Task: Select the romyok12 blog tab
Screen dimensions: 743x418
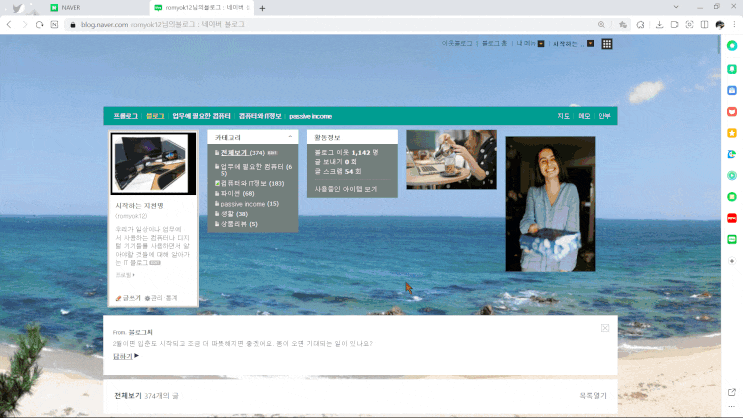Action: (202, 8)
